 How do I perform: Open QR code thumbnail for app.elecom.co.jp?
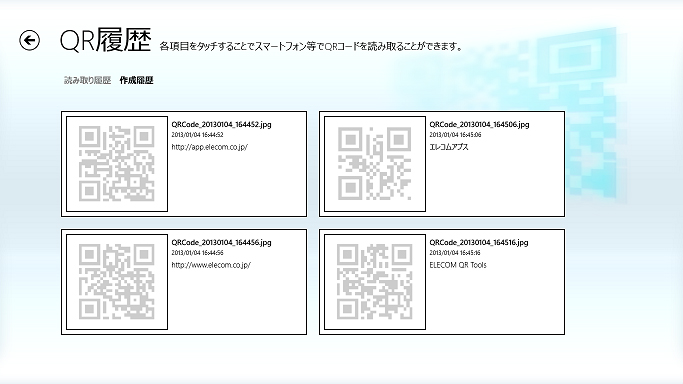point(117,164)
